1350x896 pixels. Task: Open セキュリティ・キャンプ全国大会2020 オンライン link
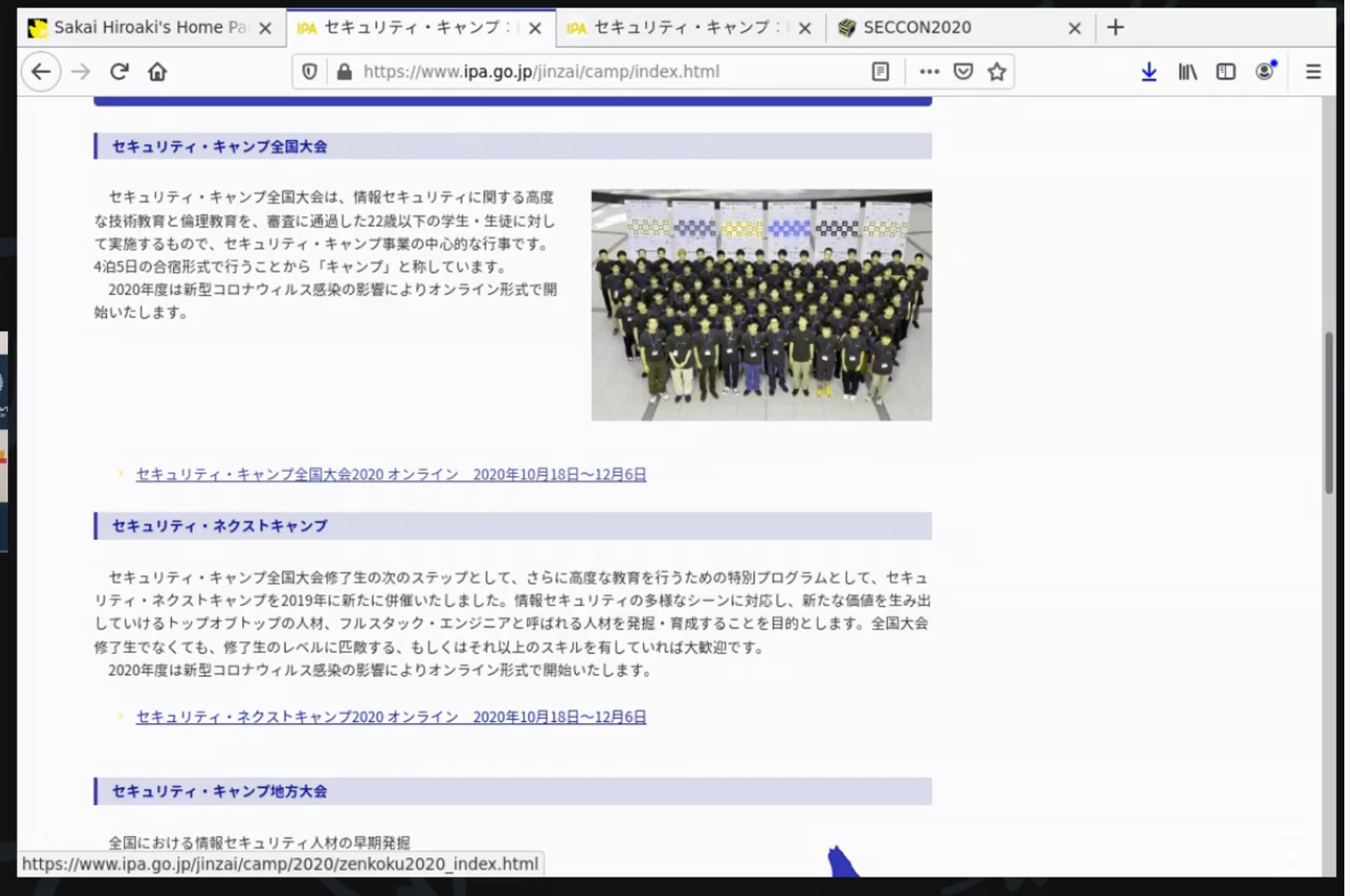coord(391,474)
